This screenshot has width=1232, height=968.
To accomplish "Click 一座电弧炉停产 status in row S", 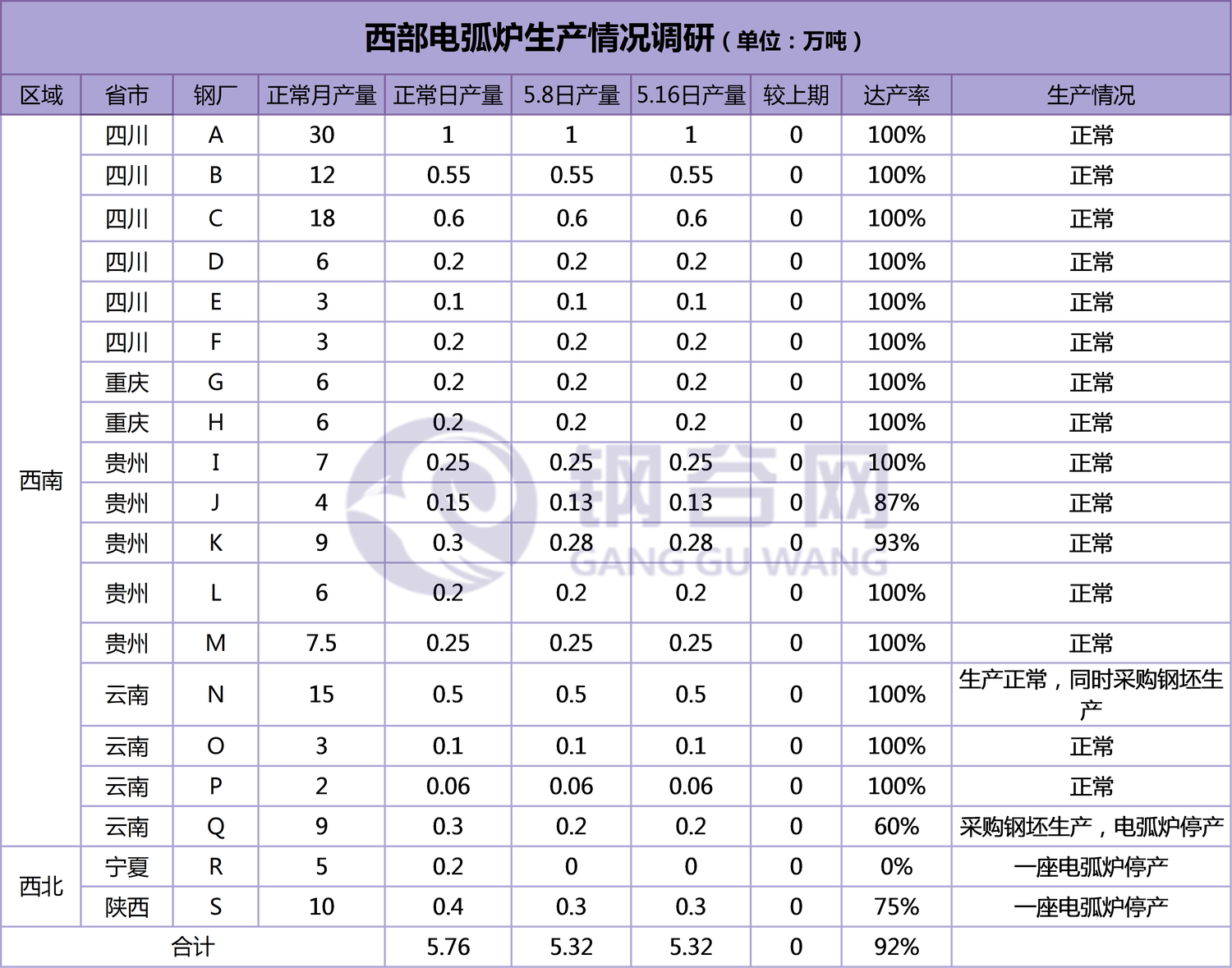I will coord(1091,907).
